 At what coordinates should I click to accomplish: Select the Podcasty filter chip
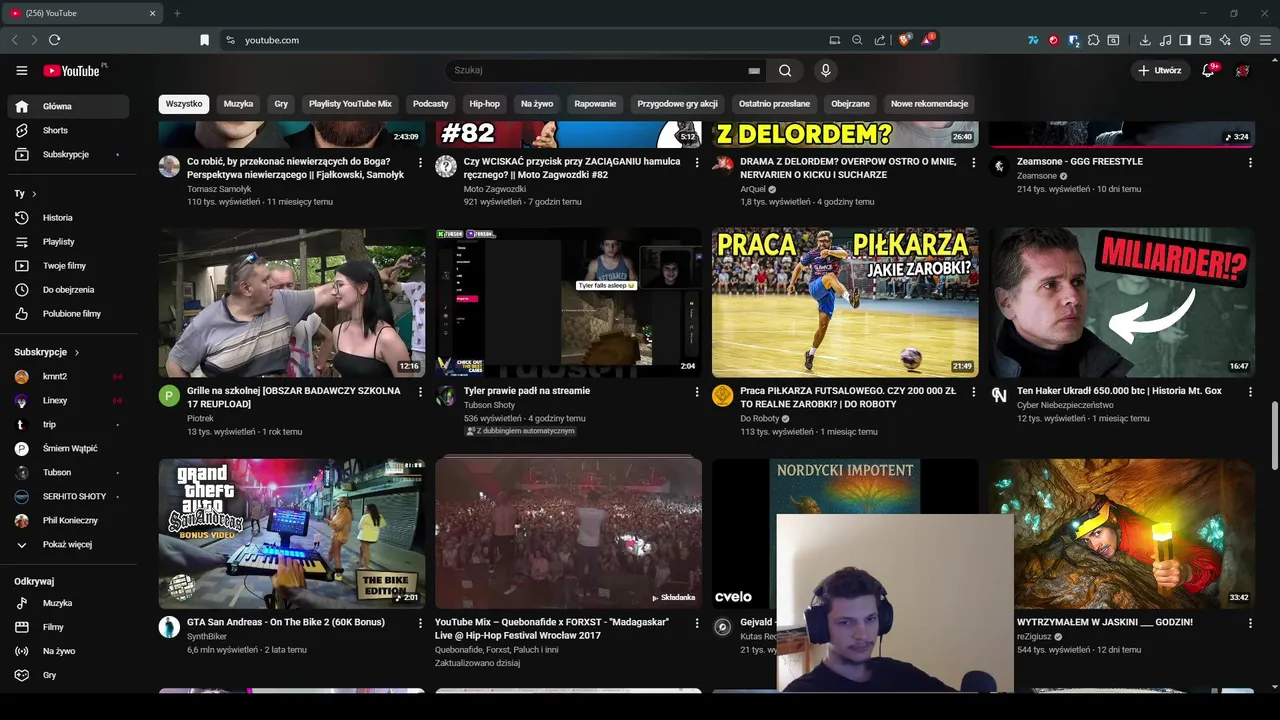[431, 104]
